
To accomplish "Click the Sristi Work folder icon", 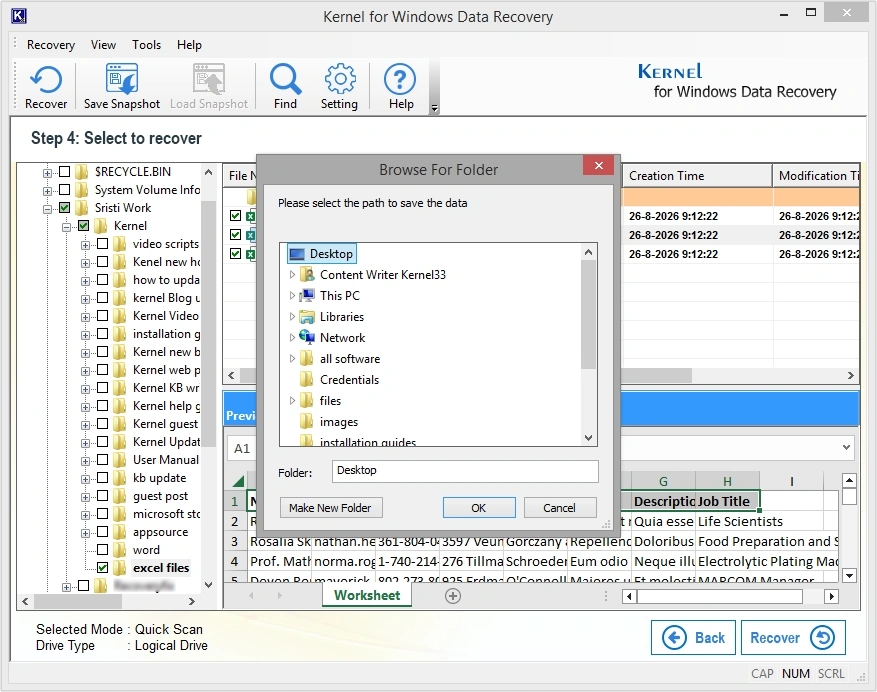I will point(82,208).
